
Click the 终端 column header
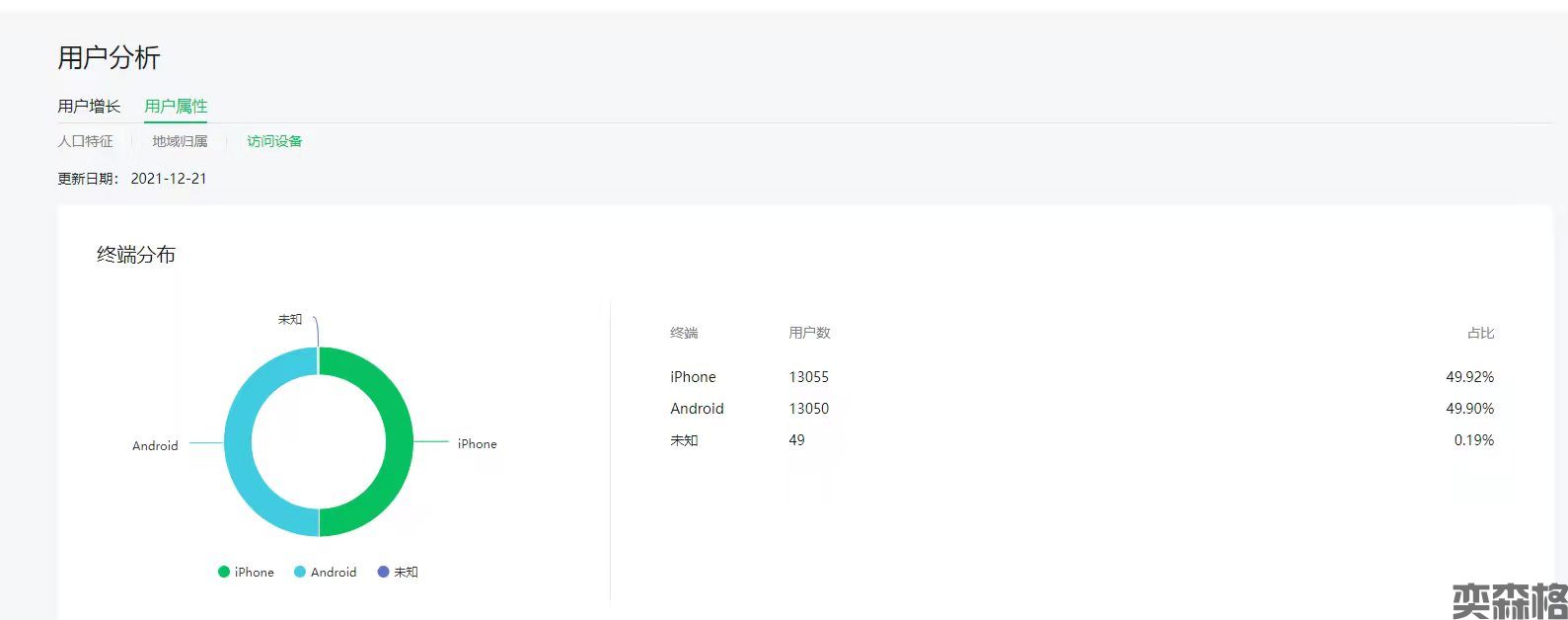(684, 333)
